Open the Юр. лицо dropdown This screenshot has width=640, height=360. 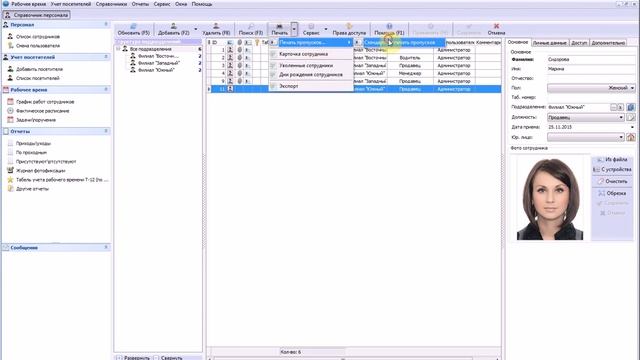pos(586,137)
